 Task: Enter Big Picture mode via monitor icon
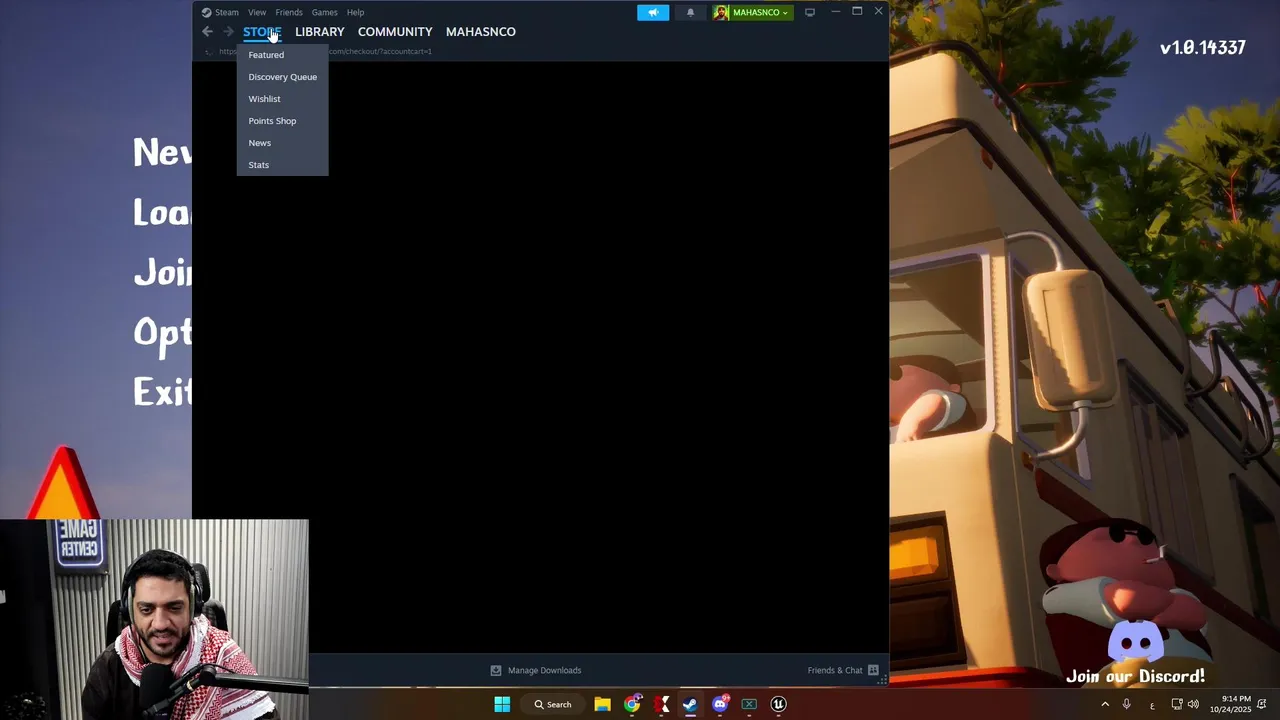(x=810, y=12)
